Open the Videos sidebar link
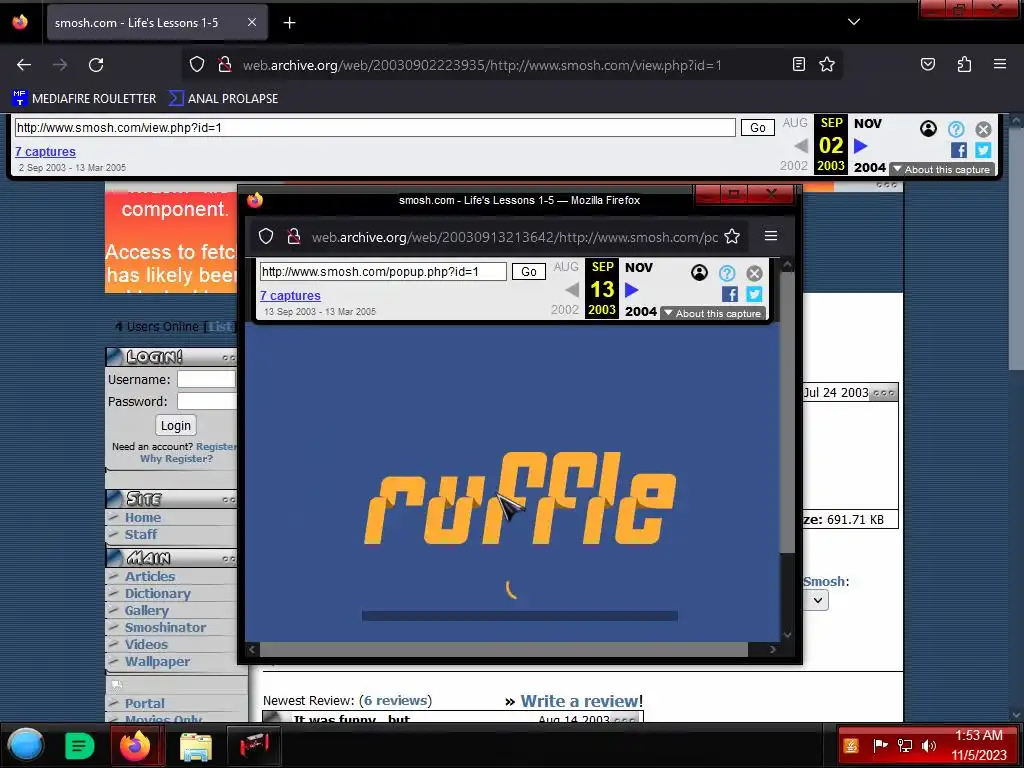Image resolution: width=1024 pixels, height=768 pixels. click(x=146, y=645)
